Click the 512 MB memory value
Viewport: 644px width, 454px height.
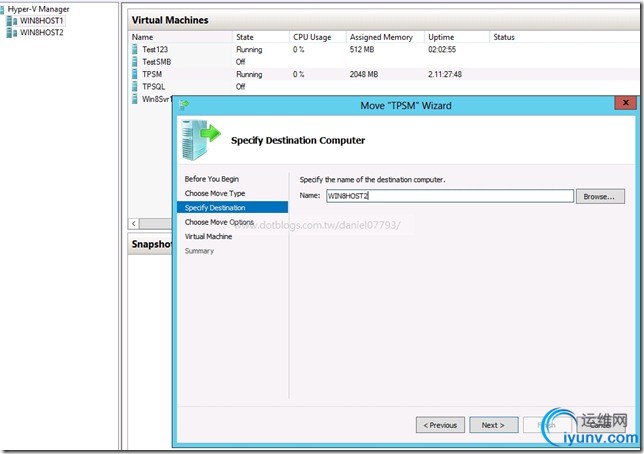coord(362,50)
